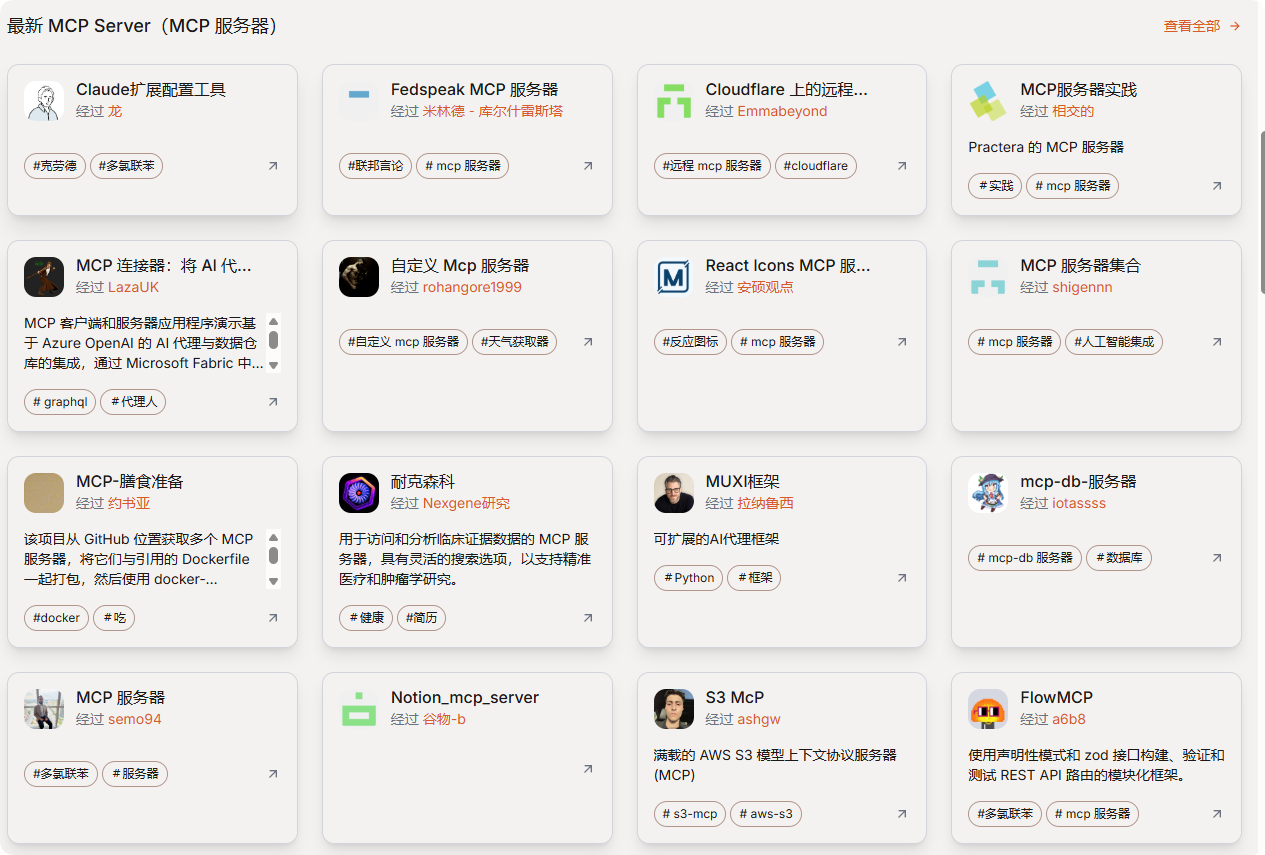1265x855 pixels.
Task: Click the 自定义 Mcp 服务器 dark avatar
Action: [x=358, y=277]
